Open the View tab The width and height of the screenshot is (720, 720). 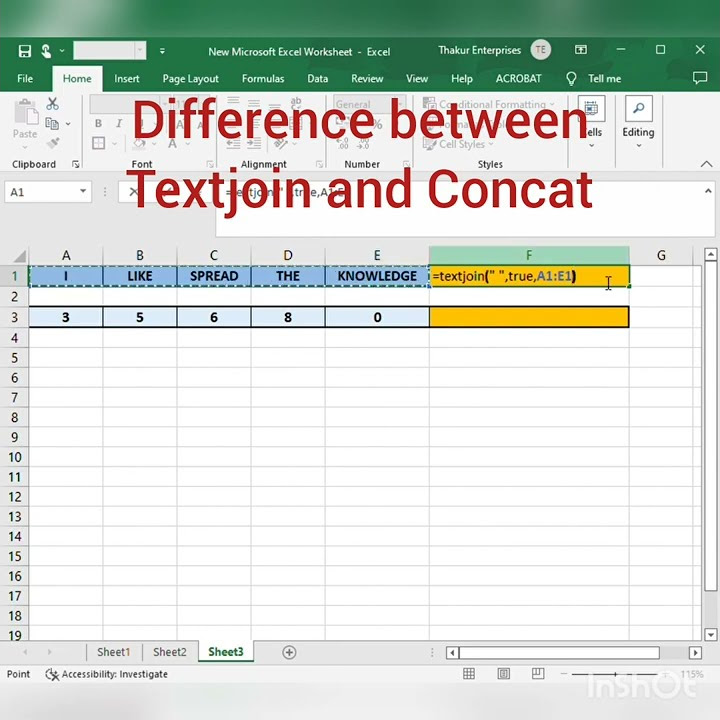(x=416, y=79)
